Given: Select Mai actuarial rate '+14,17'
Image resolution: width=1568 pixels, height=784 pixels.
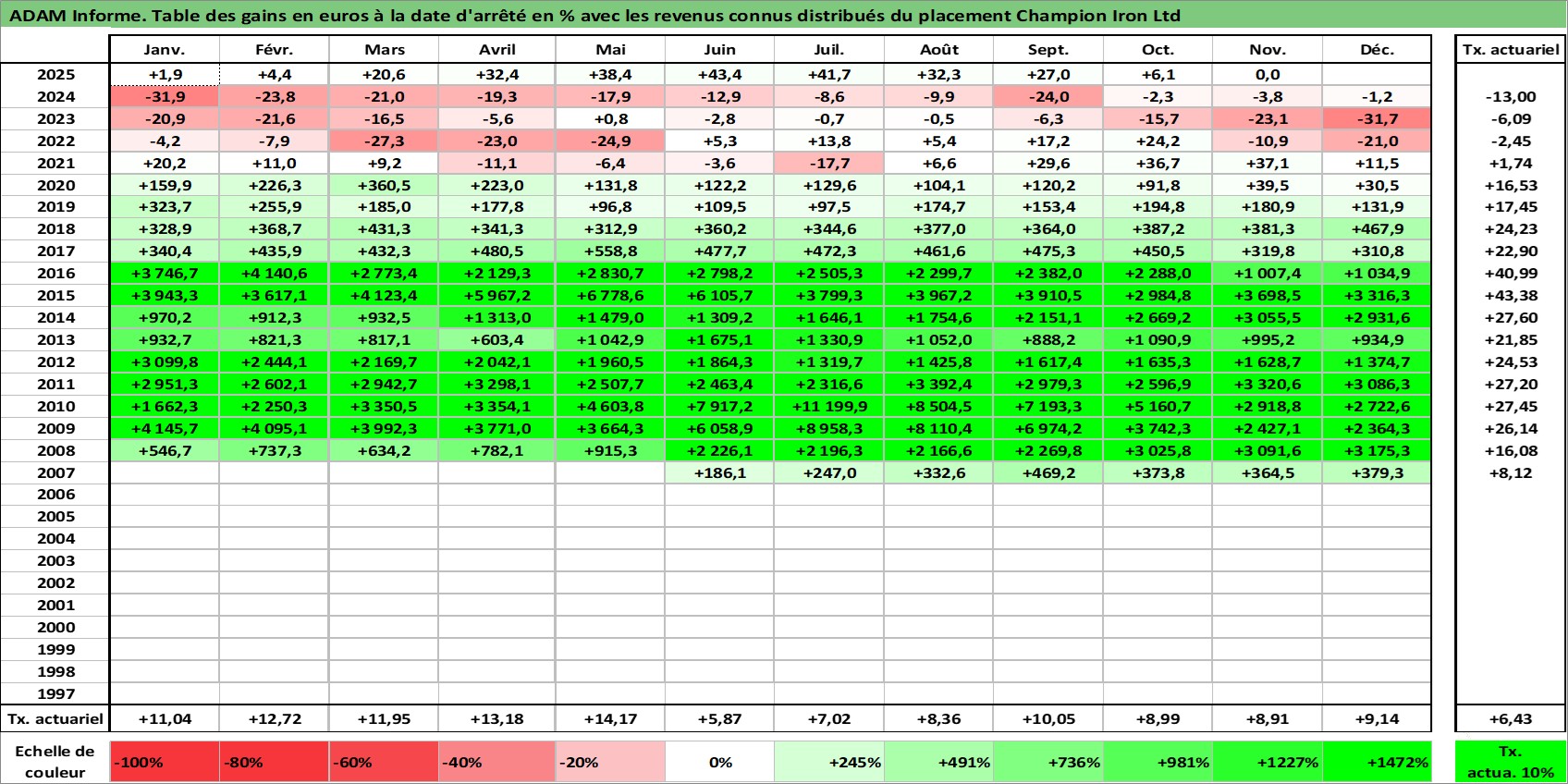Looking at the screenshot, I should (610, 718).
